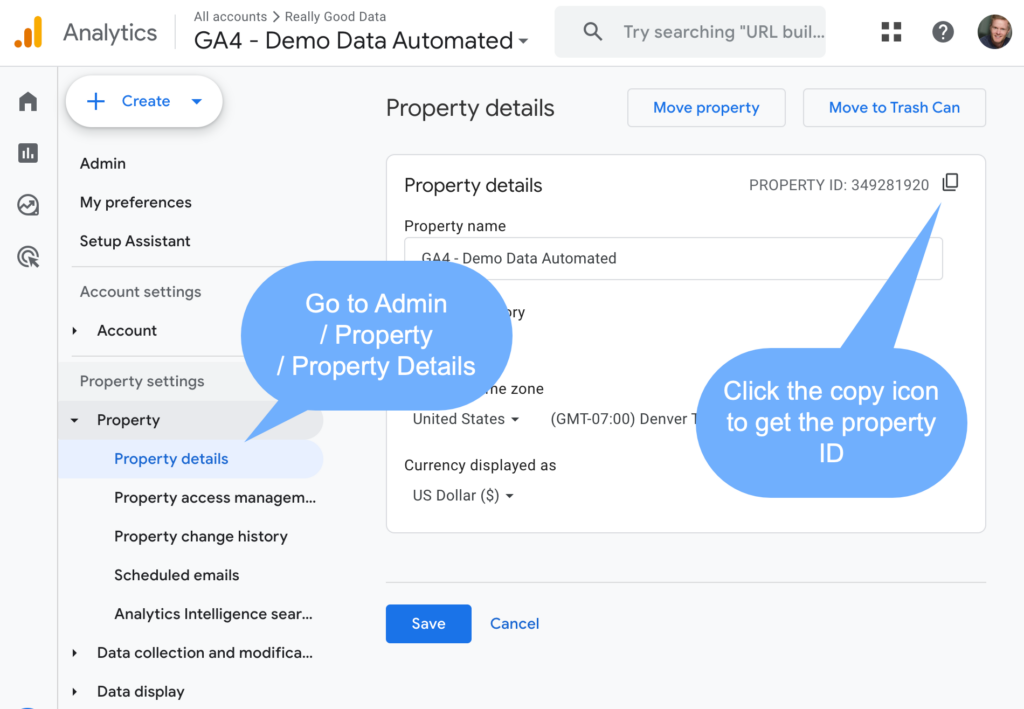Open the US Dollar ($) currency dropdown
Screen dimensions: 1024x709
pyautogui.click(x=463, y=496)
